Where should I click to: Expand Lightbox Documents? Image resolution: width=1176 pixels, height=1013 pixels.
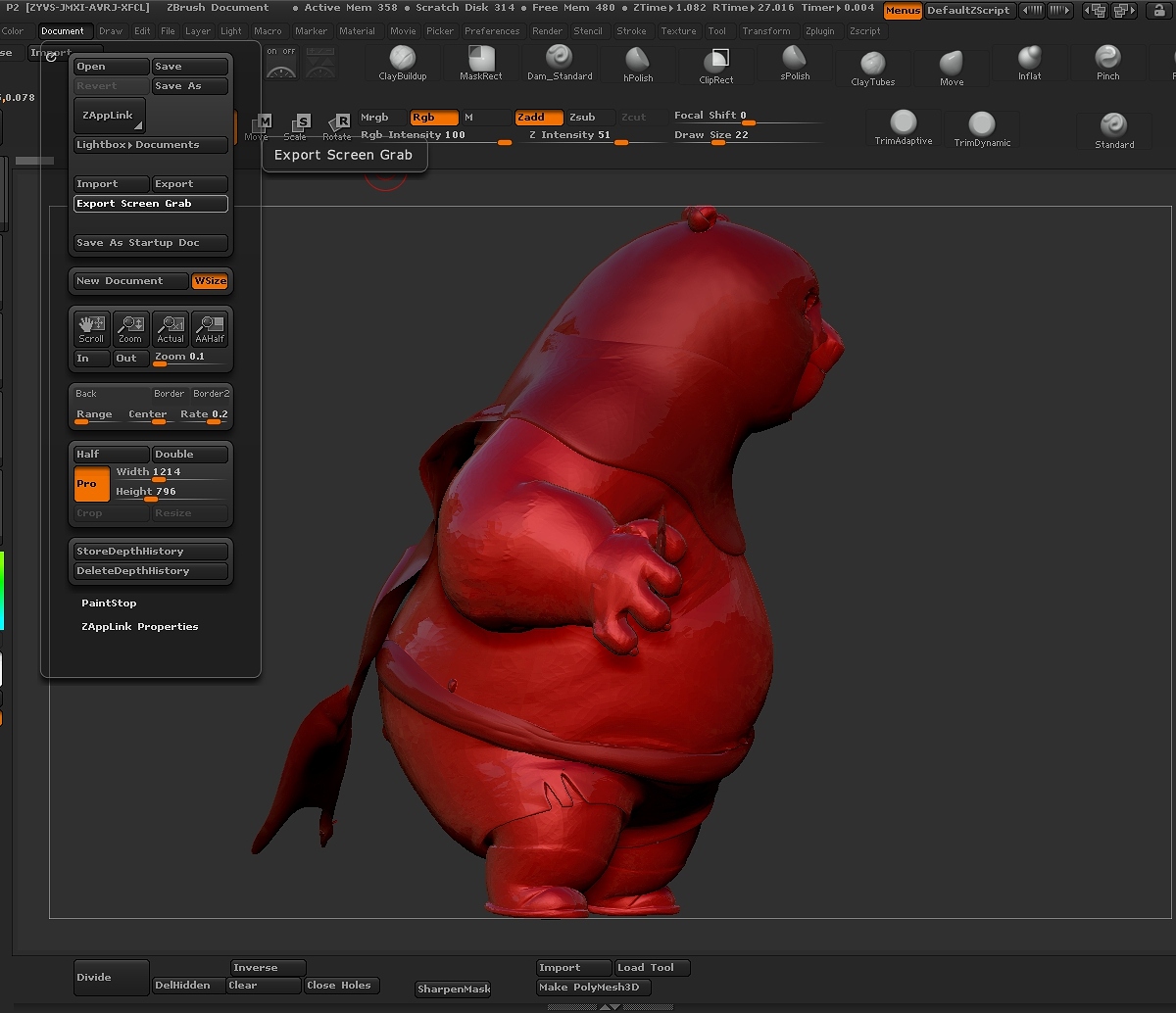pyautogui.click(x=151, y=145)
